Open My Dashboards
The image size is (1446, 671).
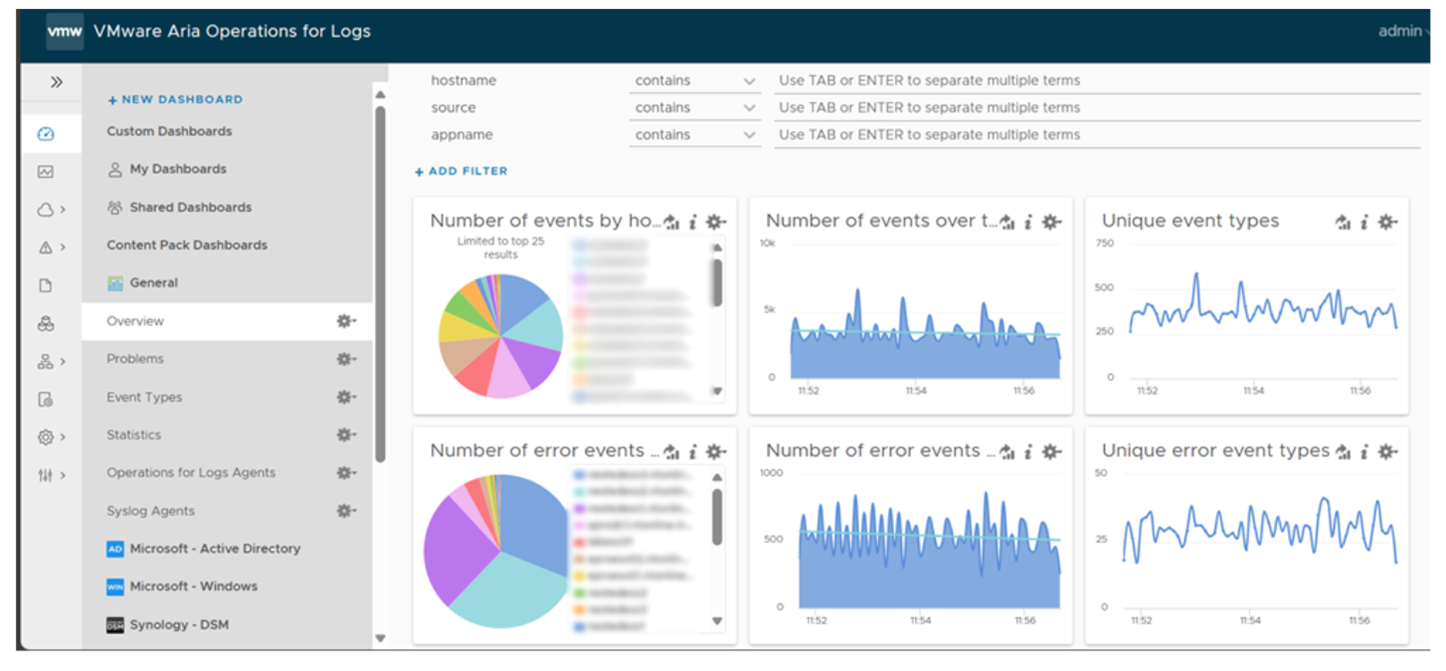(x=178, y=169)
